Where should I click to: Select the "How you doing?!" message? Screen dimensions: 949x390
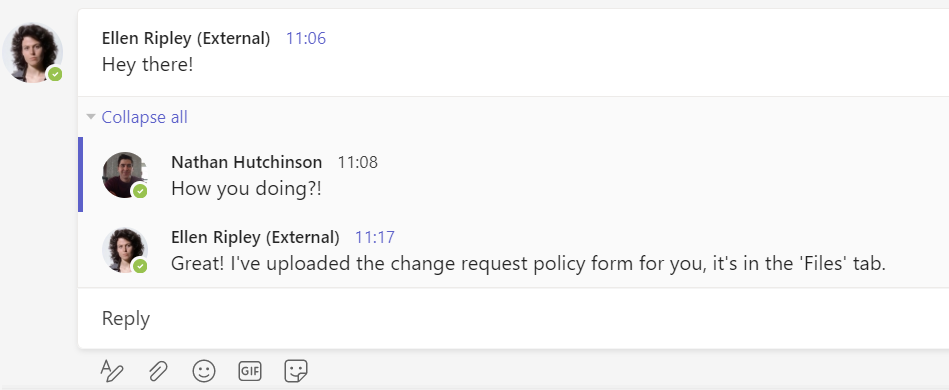click(246, 188)
